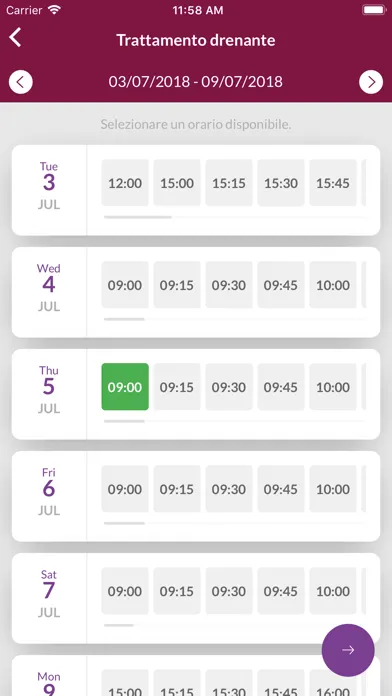
Task: Click the date range 03/07/2018 - 09/07/2018
Action: (x=196, y=82)
